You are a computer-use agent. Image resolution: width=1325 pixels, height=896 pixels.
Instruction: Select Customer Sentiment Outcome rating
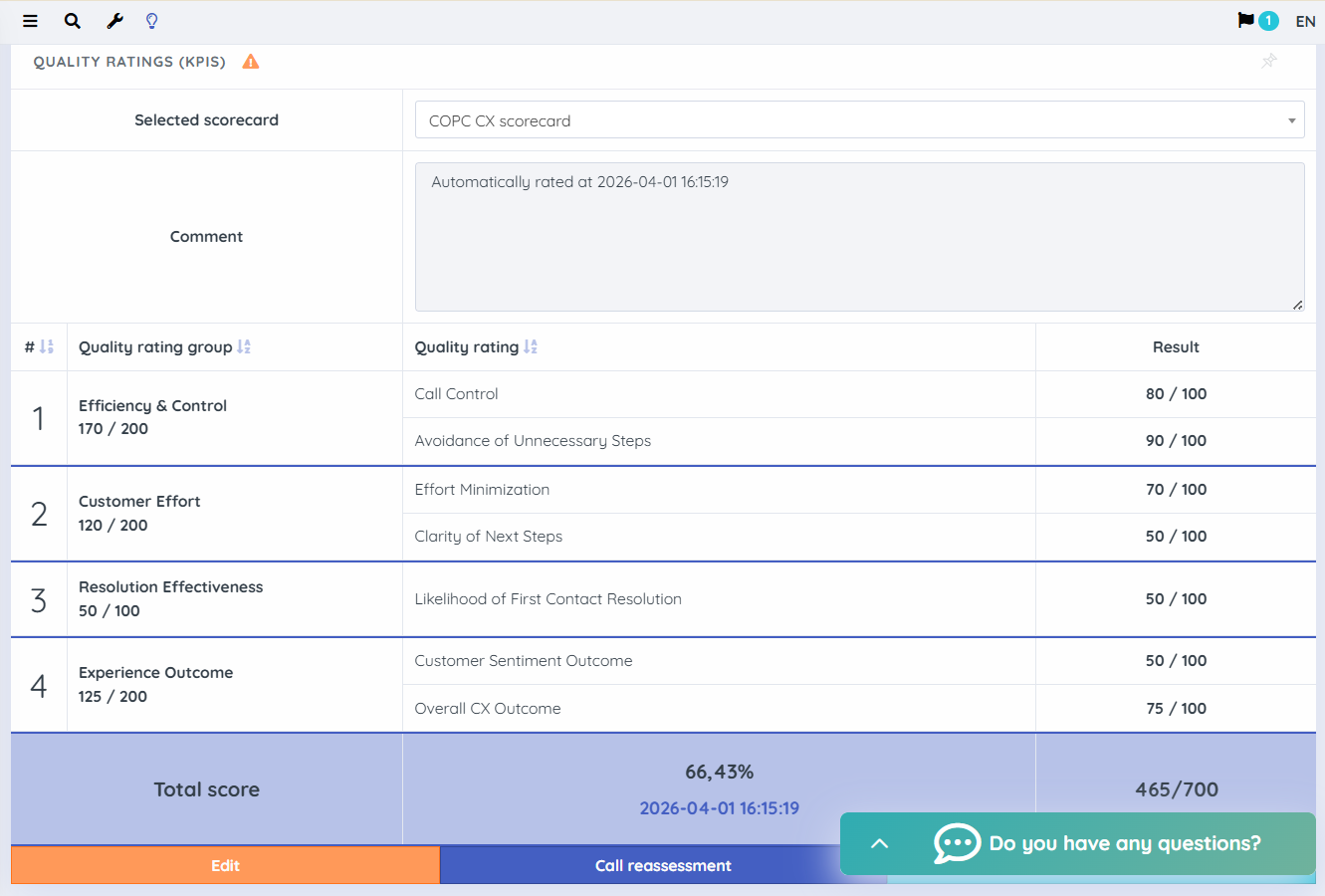(524, 660)
